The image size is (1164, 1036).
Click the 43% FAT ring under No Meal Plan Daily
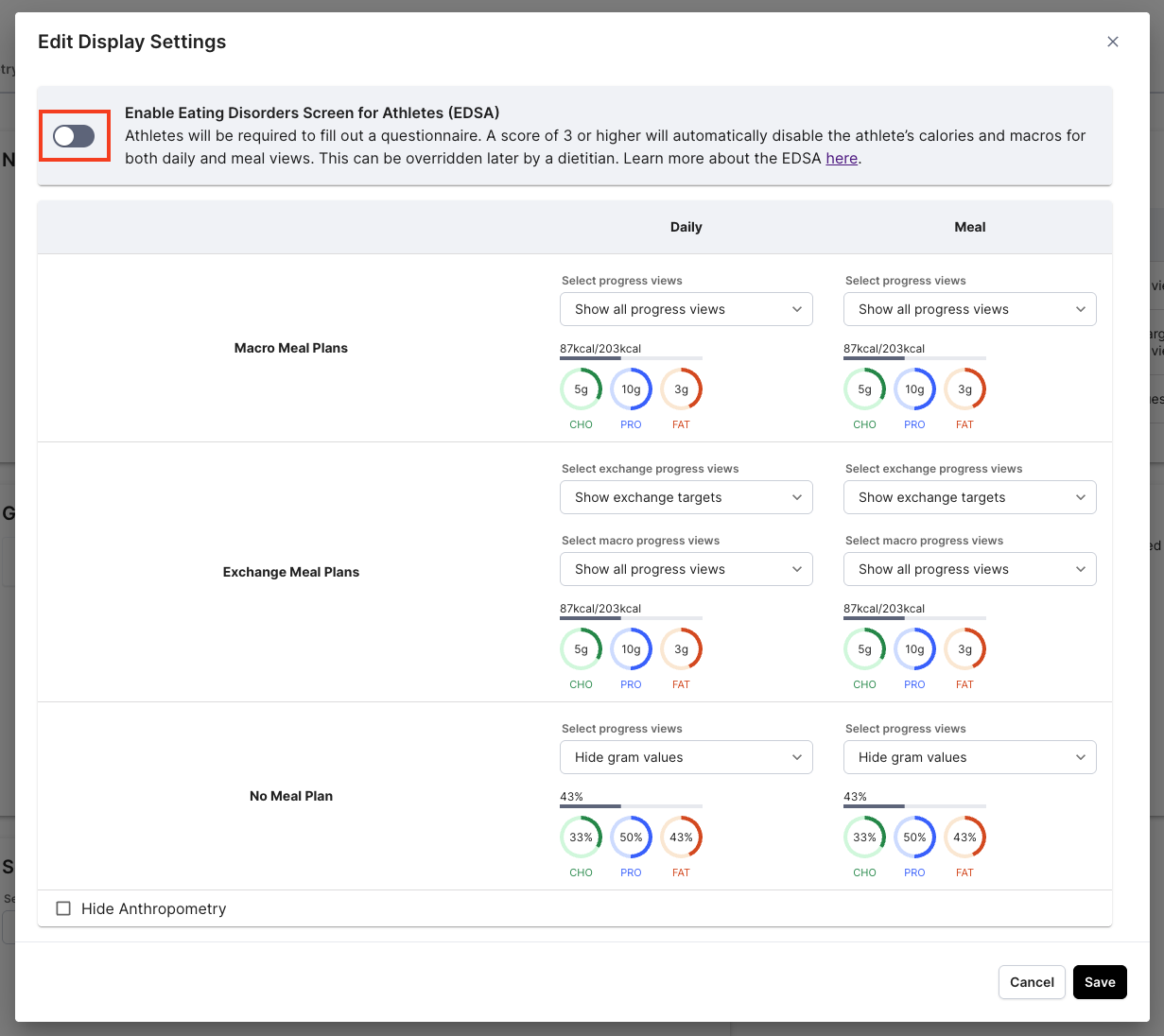point(681,837)
